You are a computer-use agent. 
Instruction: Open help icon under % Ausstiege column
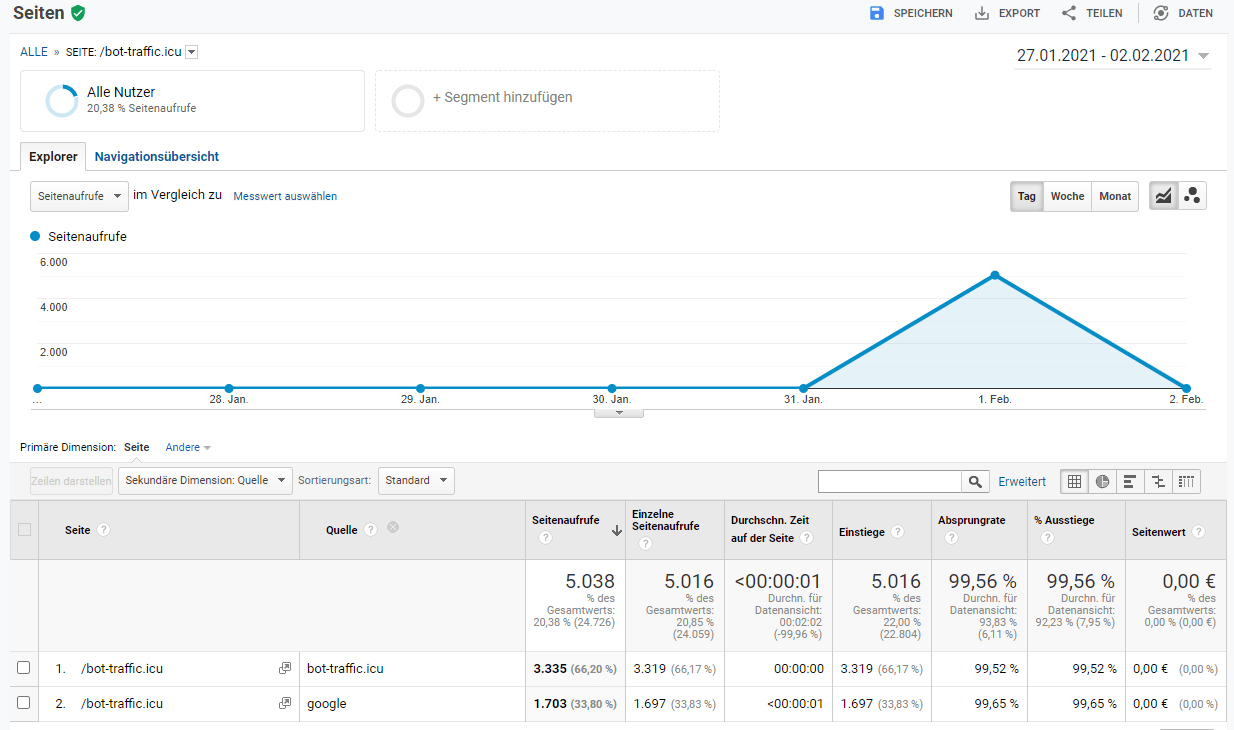pyautogui.click(x=1047, y=538)
